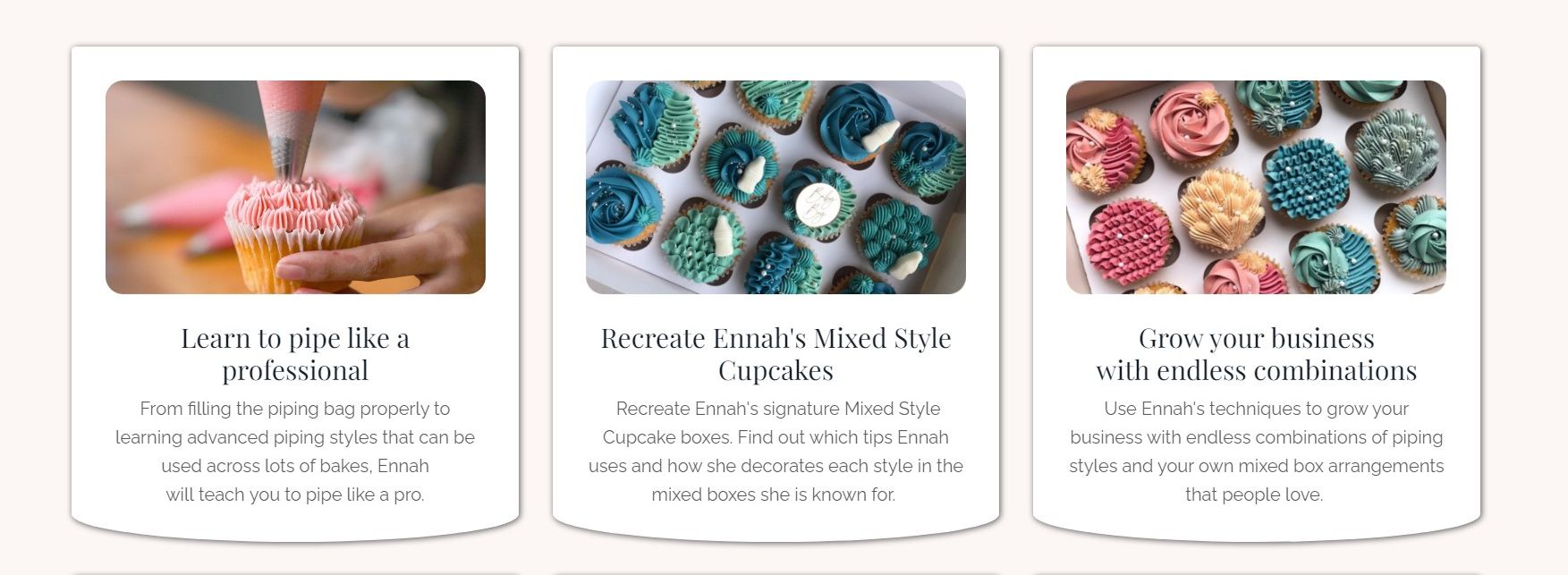Click 'mixed boxes she is known for' text
The height and width of the screenshot is (575, 1568).
(x=774, y=495)
